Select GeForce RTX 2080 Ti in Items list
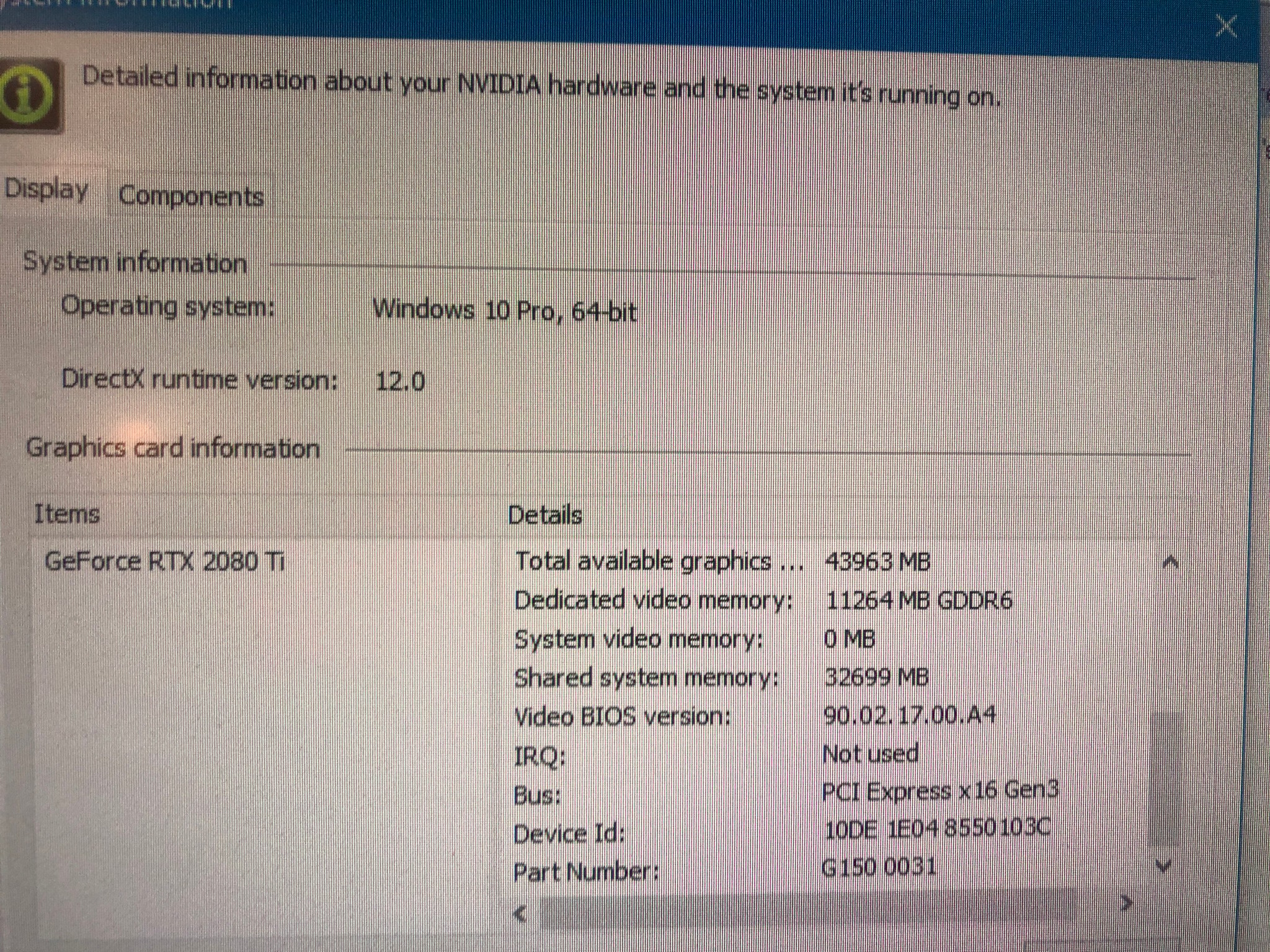The image size is (1270, 952). pos(165,562)
